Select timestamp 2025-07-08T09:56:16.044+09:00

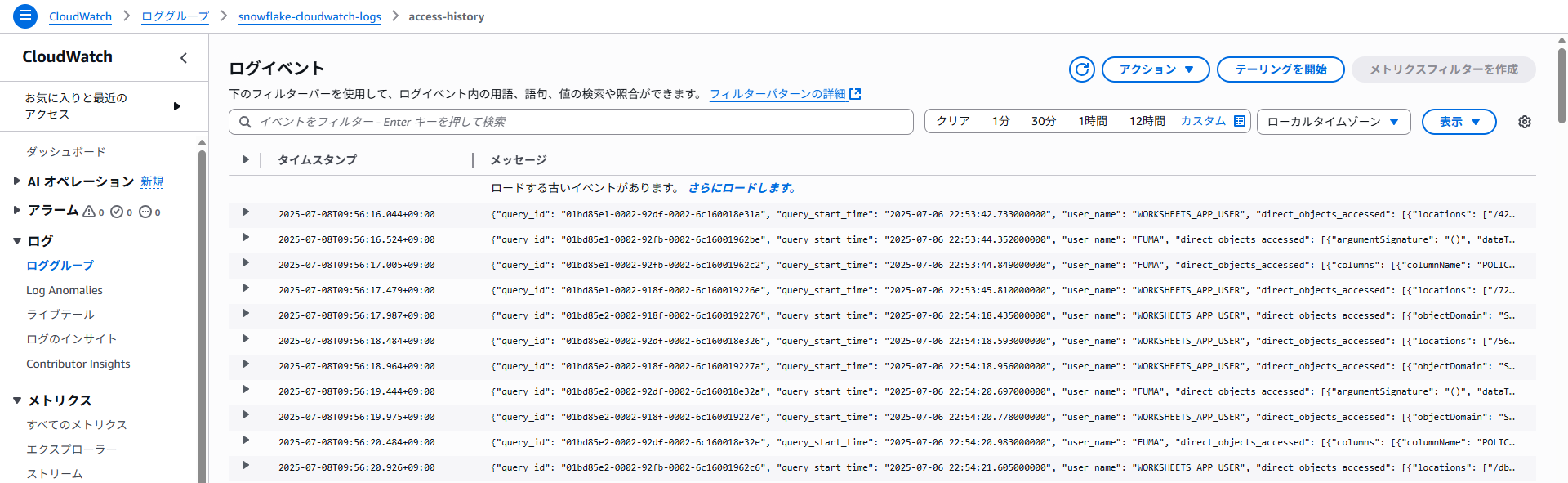click(357, 214)
